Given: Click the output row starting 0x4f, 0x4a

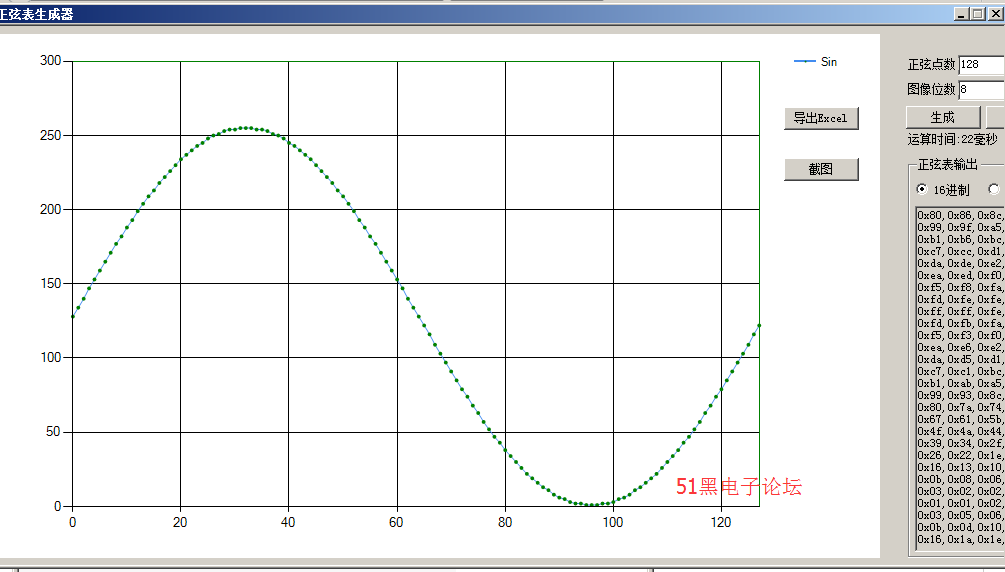Looking at the screenshot, I should coord(960,431).
